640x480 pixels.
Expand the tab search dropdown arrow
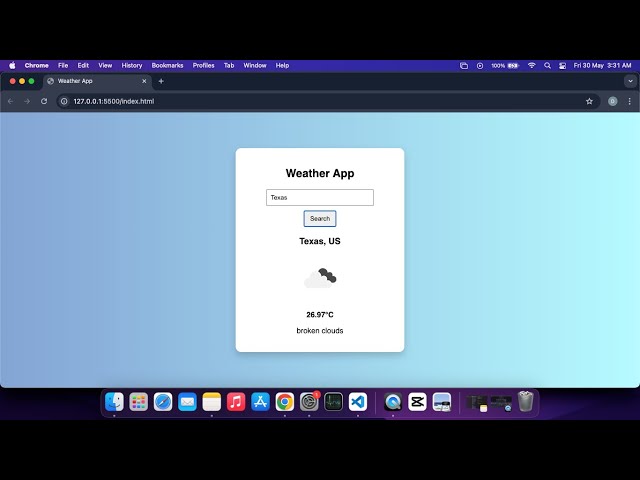click(x=630, y=81)
